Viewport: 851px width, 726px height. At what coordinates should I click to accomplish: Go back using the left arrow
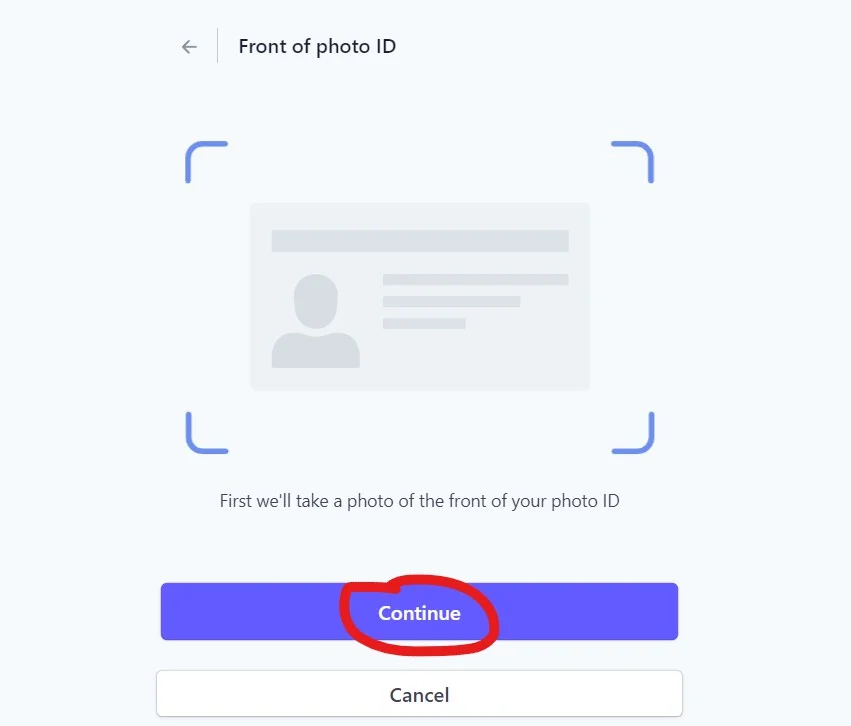pos(189,47)
